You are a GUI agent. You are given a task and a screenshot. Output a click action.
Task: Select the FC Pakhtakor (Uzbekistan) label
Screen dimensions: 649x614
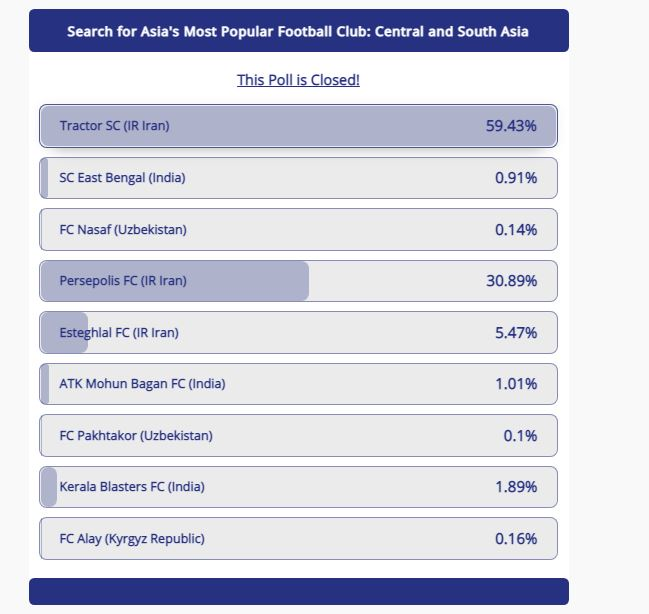[136, 436]
